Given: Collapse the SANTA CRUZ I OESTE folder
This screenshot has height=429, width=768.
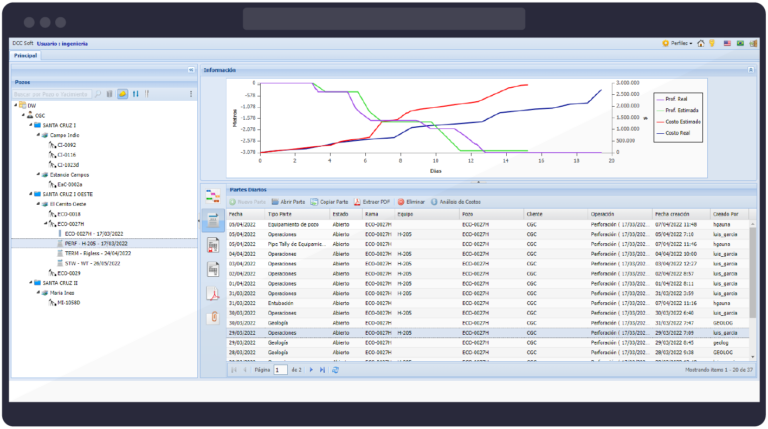Looking at the screenshot, I should point(30,194).
